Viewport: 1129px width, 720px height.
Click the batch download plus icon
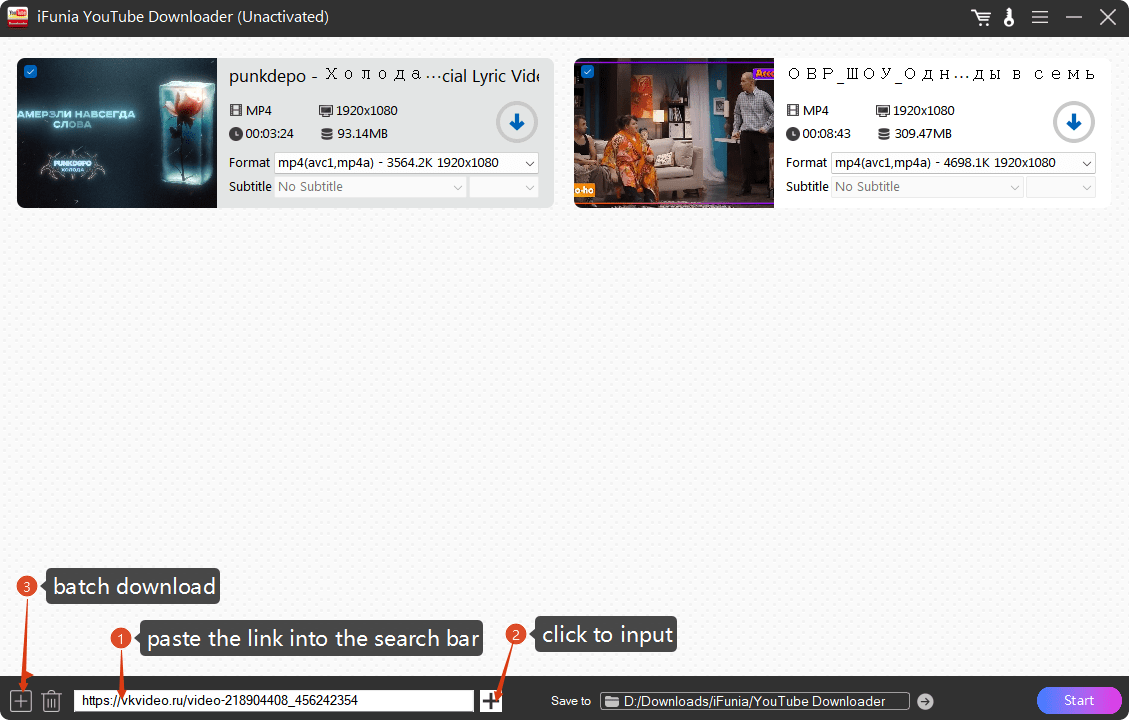click(20, 701)
